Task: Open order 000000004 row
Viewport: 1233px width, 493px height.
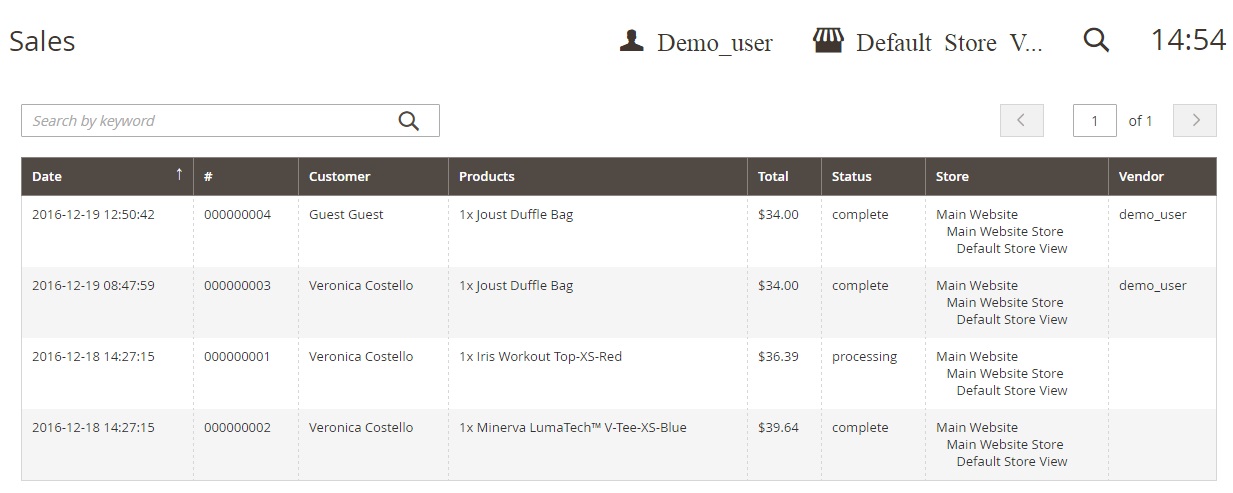Action: (237, 215)
